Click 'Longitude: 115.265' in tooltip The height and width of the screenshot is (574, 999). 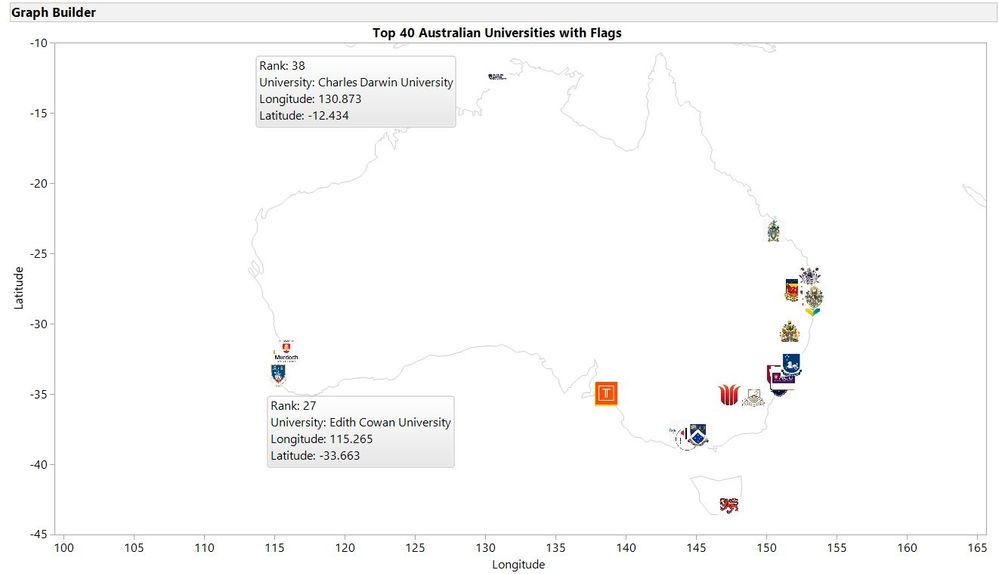(322, 439)
